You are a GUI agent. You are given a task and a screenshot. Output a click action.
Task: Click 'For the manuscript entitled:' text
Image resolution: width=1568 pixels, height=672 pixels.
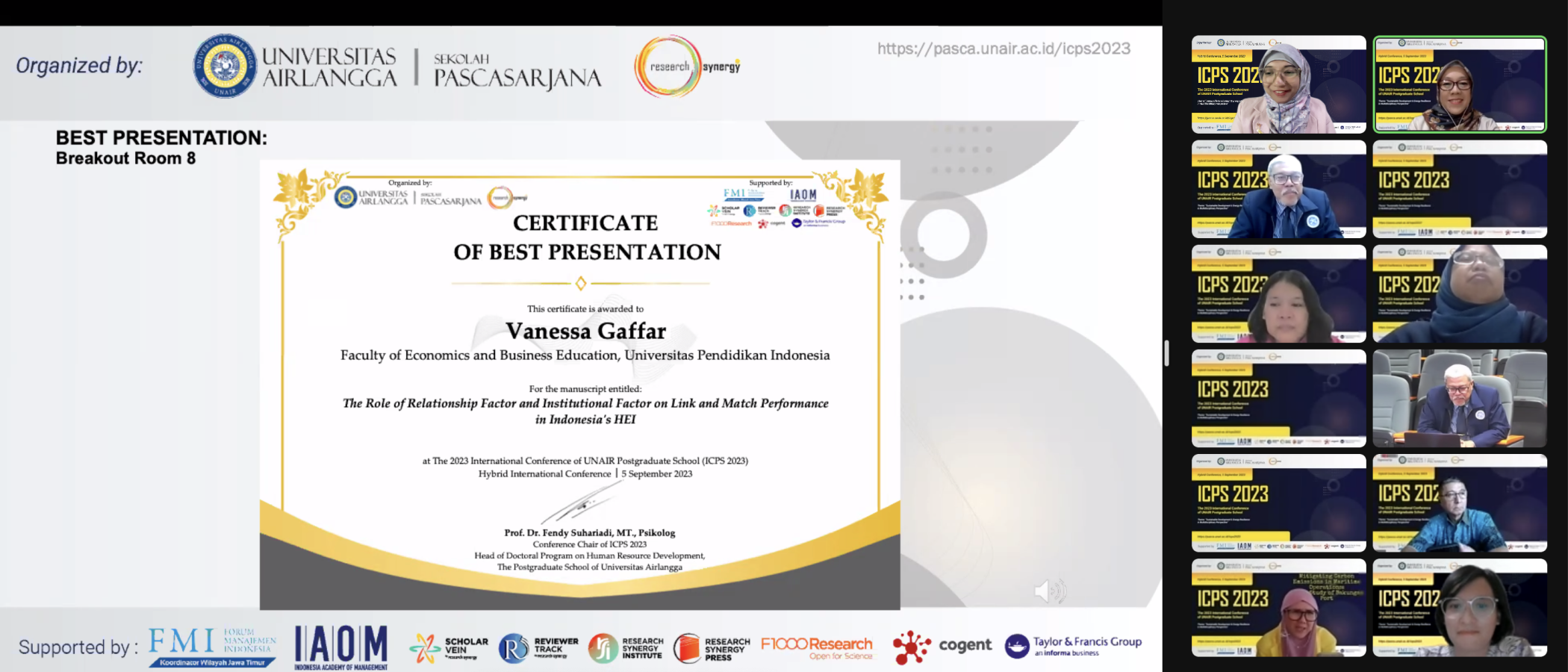(x=585, y=388)
